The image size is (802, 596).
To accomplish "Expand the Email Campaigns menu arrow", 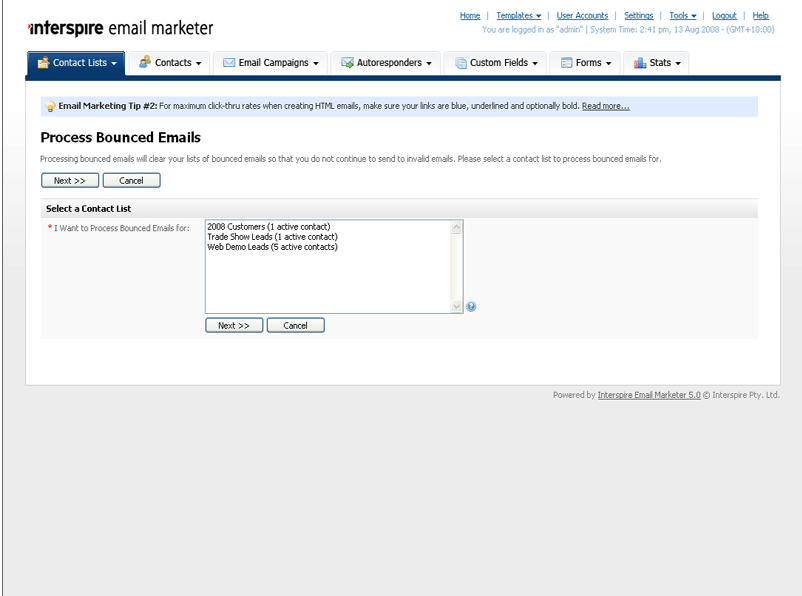I will coord(316,63).
